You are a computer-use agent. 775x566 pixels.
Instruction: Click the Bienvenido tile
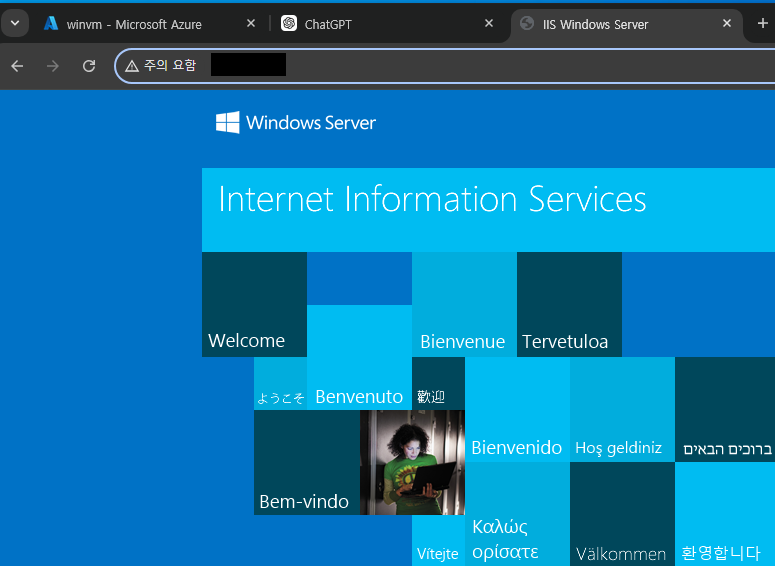point(517,410)
